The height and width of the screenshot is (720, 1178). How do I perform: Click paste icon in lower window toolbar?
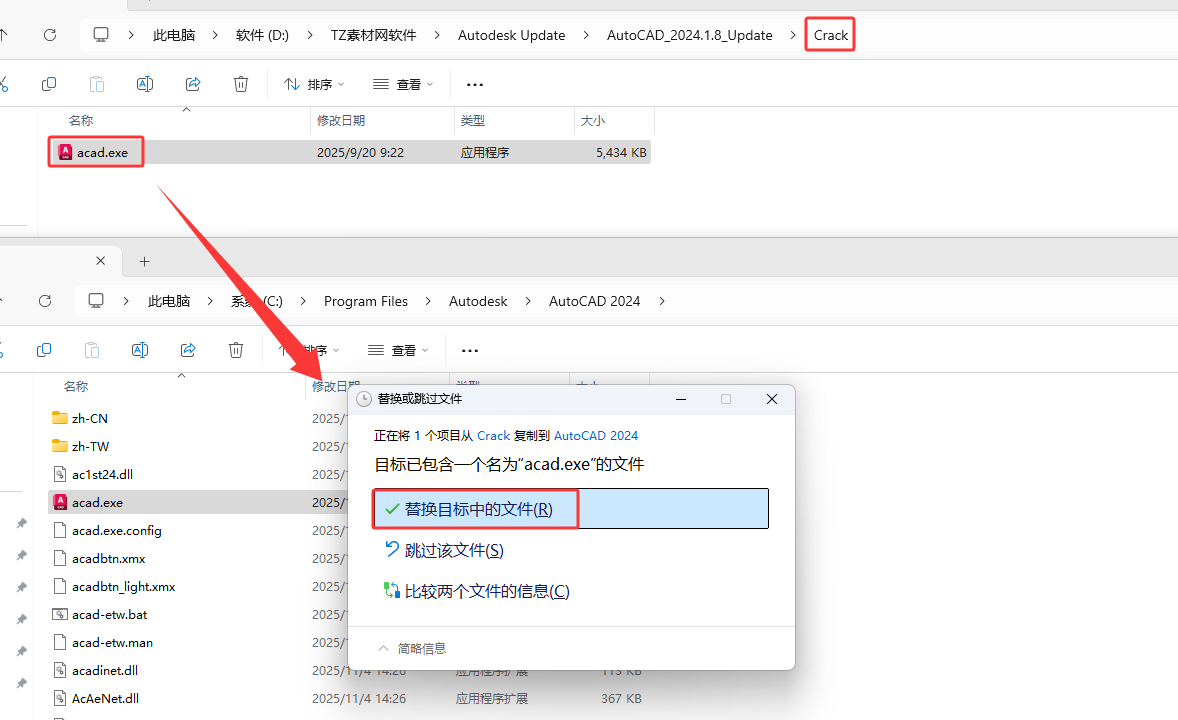click(x=92, y=350)
